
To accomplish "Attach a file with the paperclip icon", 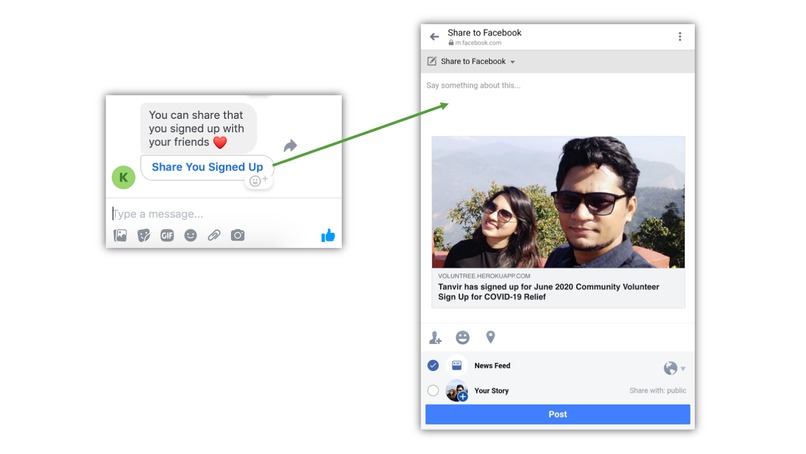I will [x=214, y=235].
